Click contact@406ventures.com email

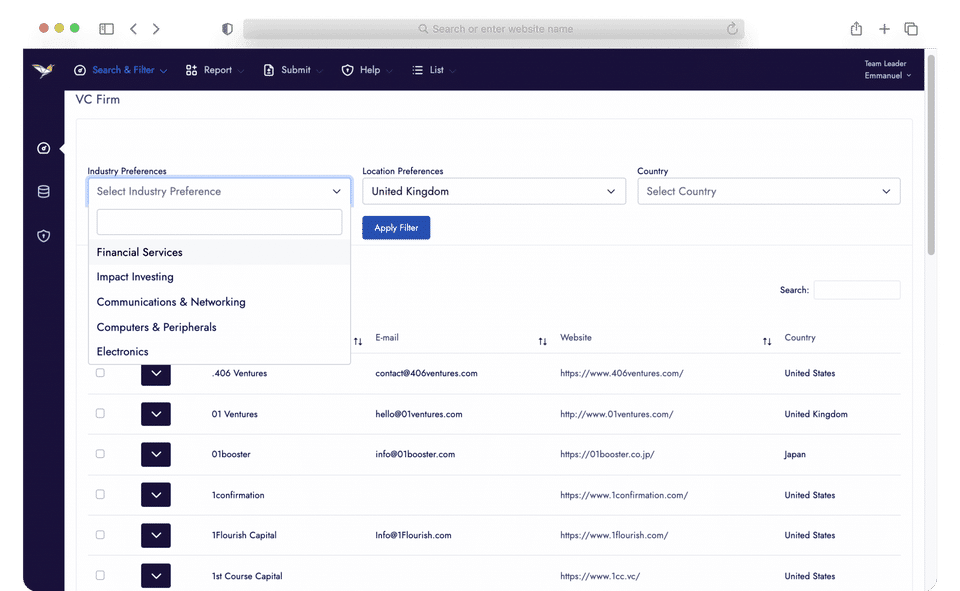(426, 373)
